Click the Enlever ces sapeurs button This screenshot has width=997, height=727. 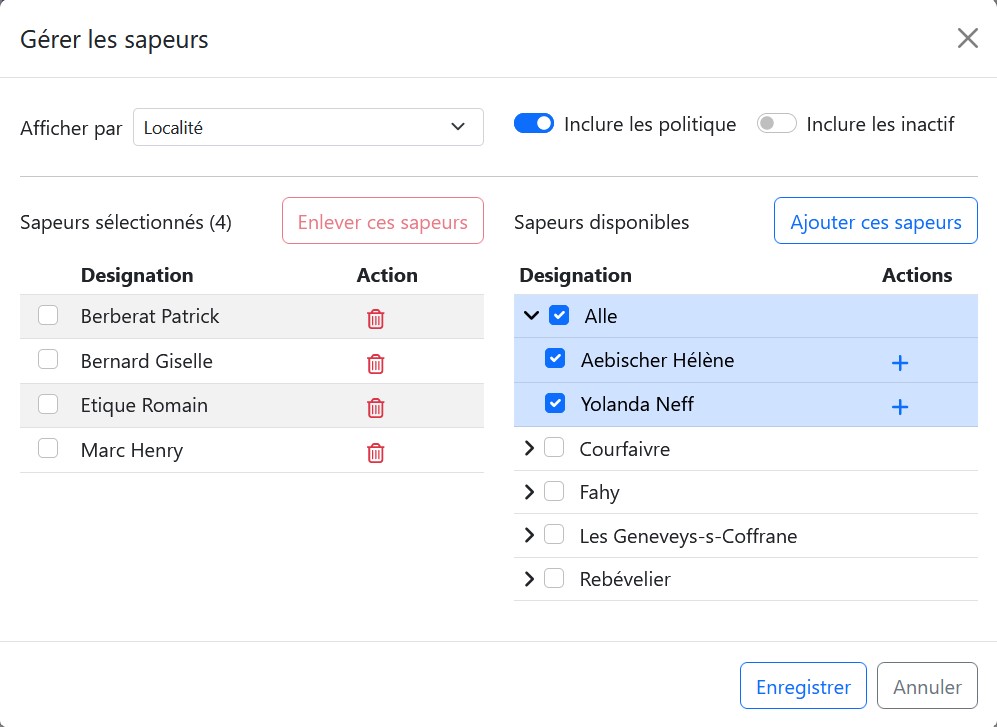(x=382, y=221)
